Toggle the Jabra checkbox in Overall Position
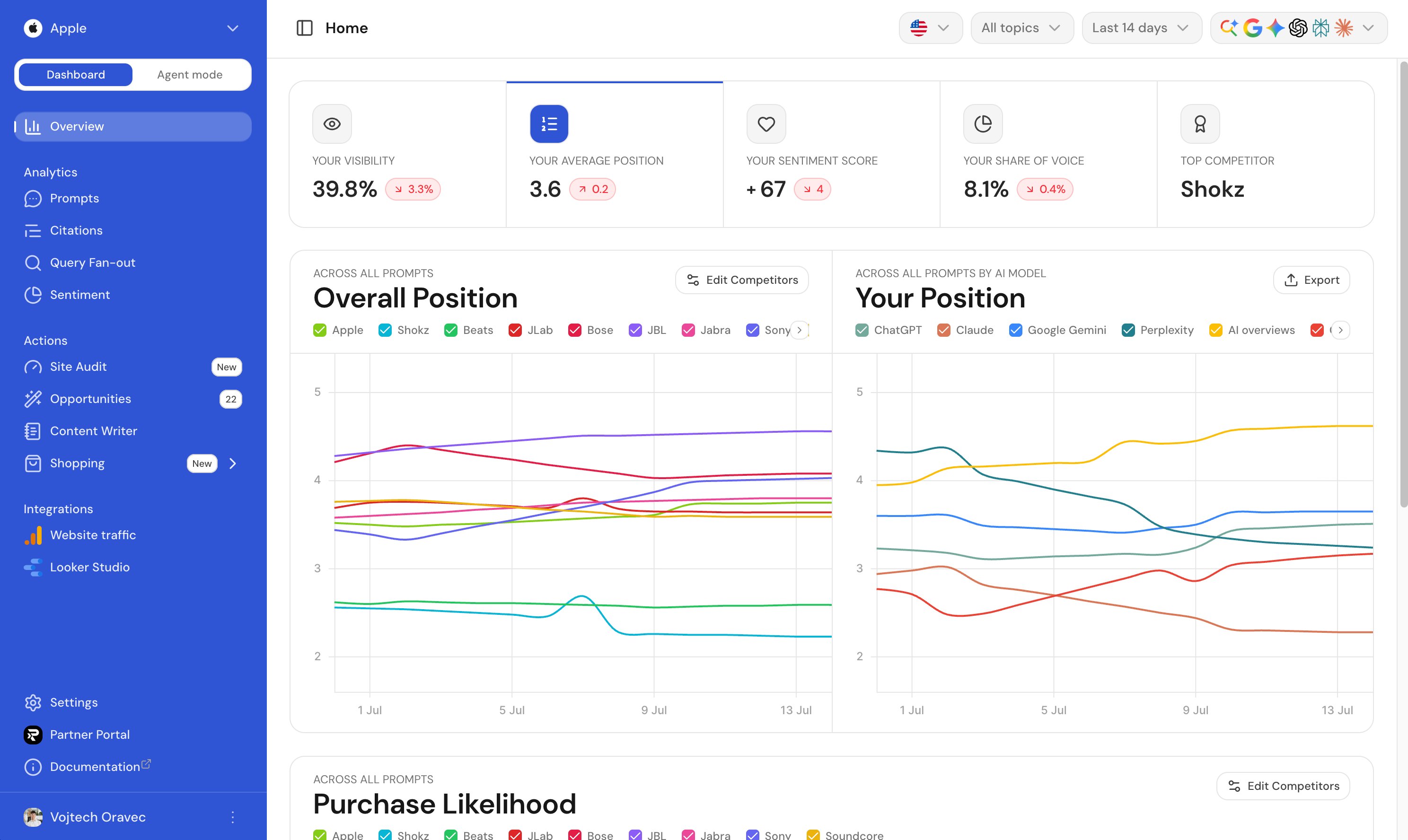The width and height of the screenshot is (1408, 840). click(688, 330)
